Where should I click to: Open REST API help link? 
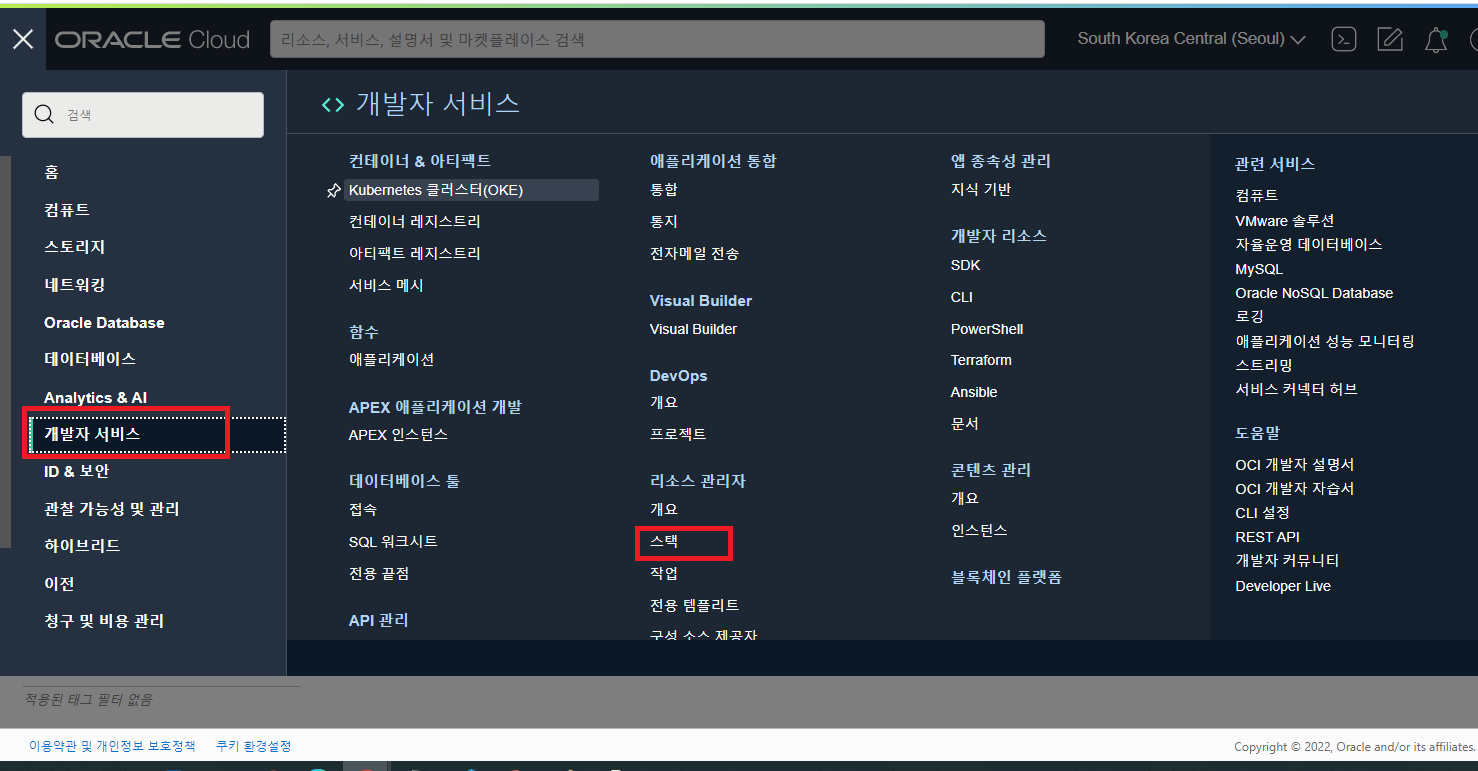(1267, 537)
